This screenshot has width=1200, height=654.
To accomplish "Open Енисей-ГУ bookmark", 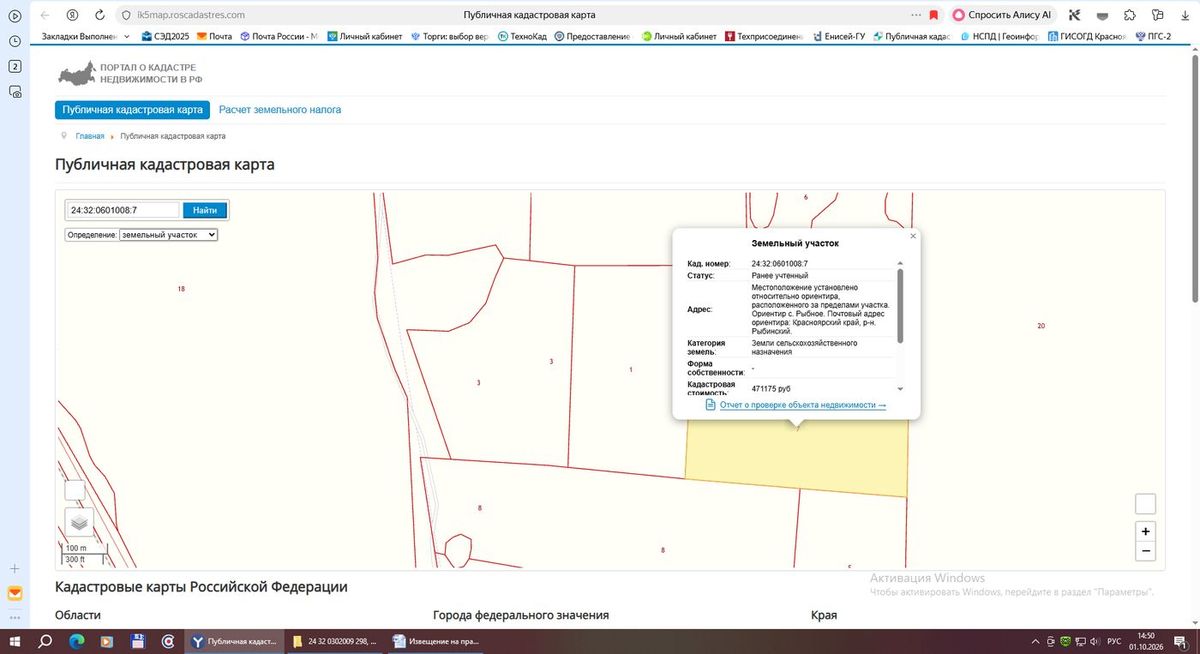I will [837, 37].
